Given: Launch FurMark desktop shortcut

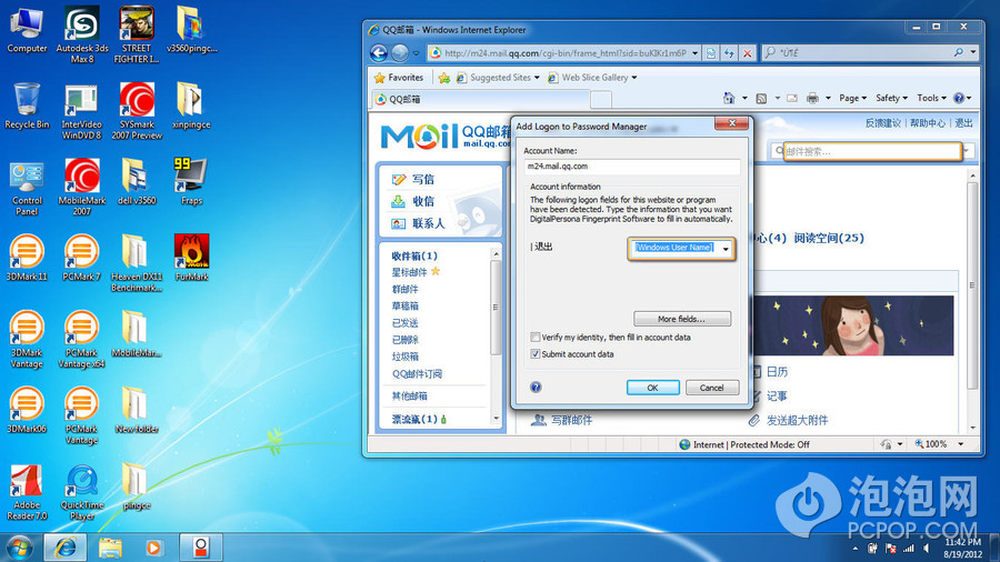Looking at the screenshot, I should pyautogui.click(x=191, y=258).
